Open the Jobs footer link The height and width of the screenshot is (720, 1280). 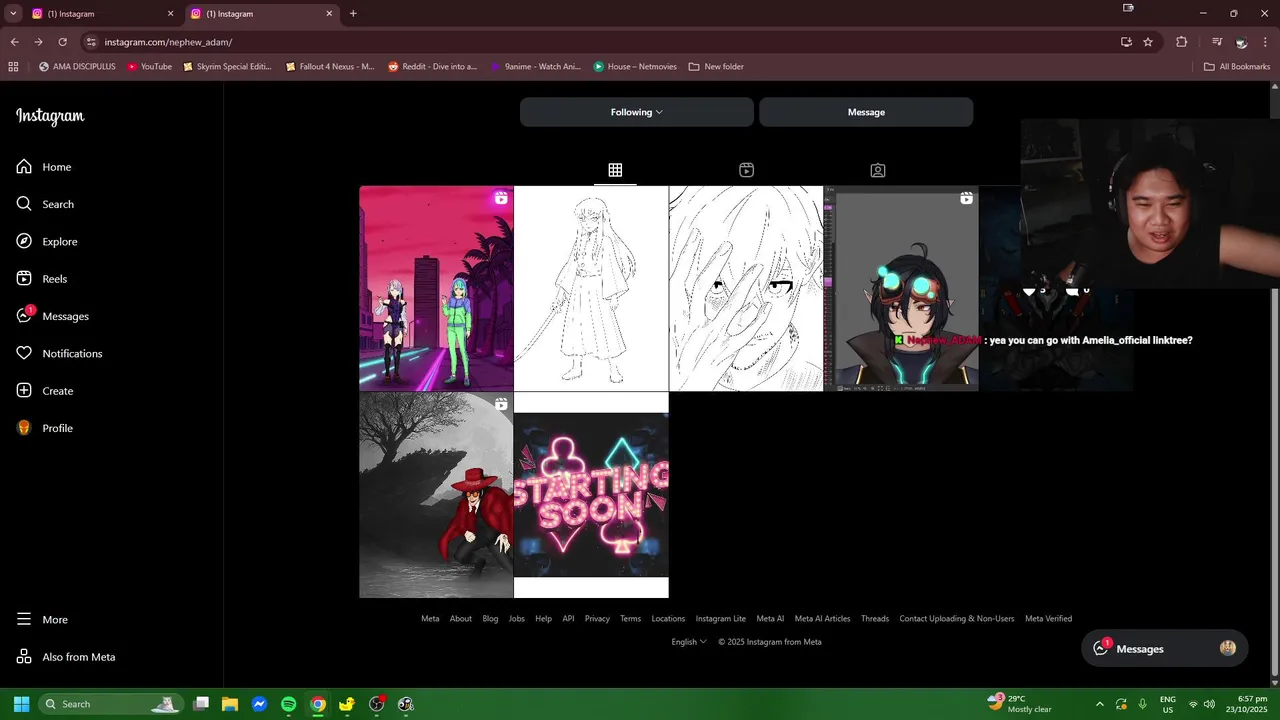pos(517,618)
